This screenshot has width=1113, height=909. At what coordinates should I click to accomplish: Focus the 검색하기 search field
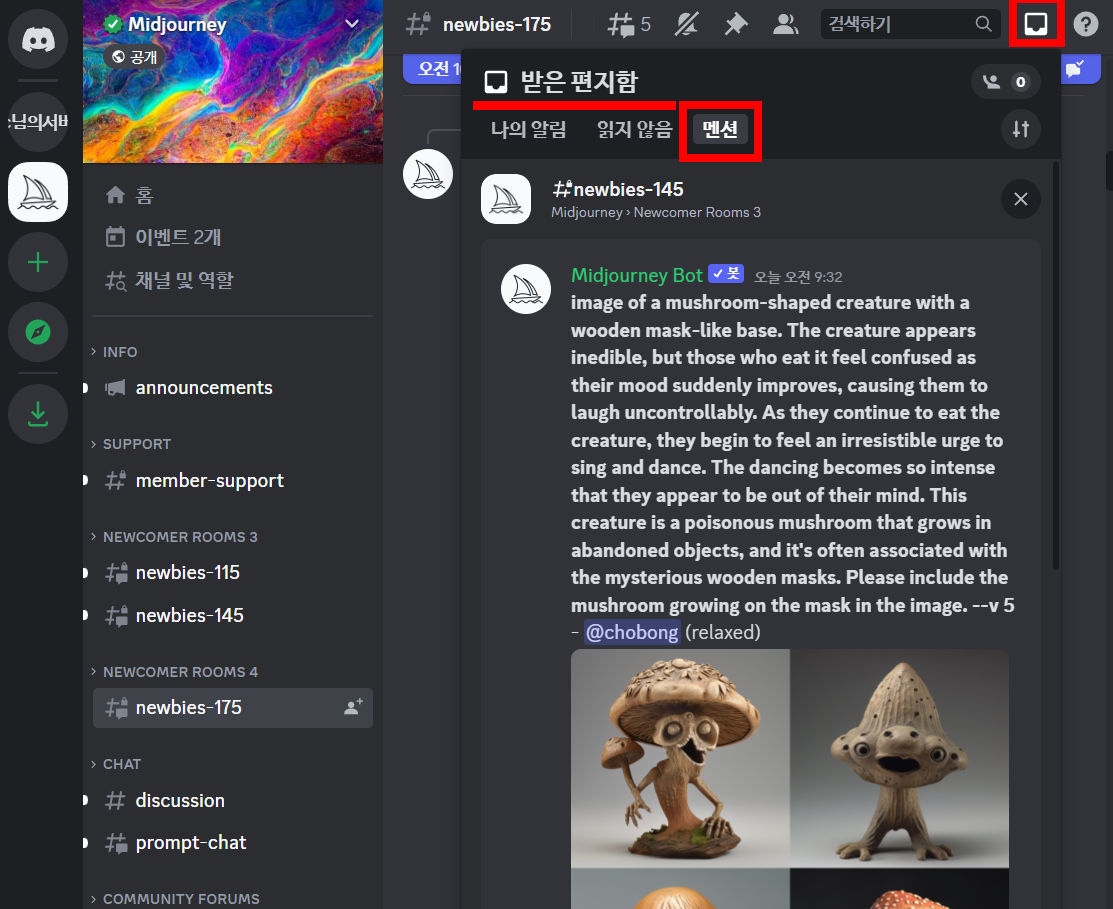point(910,24)
